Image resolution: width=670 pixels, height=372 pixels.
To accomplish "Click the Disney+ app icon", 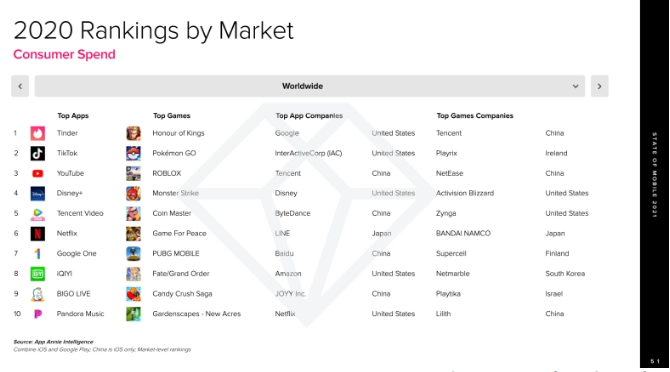I will click(x=38, y=193).
